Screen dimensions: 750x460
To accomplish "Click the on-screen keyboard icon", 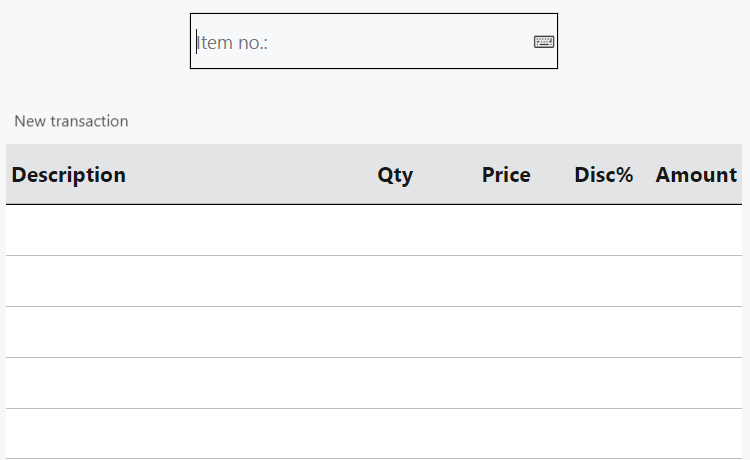I will point(544,42).
